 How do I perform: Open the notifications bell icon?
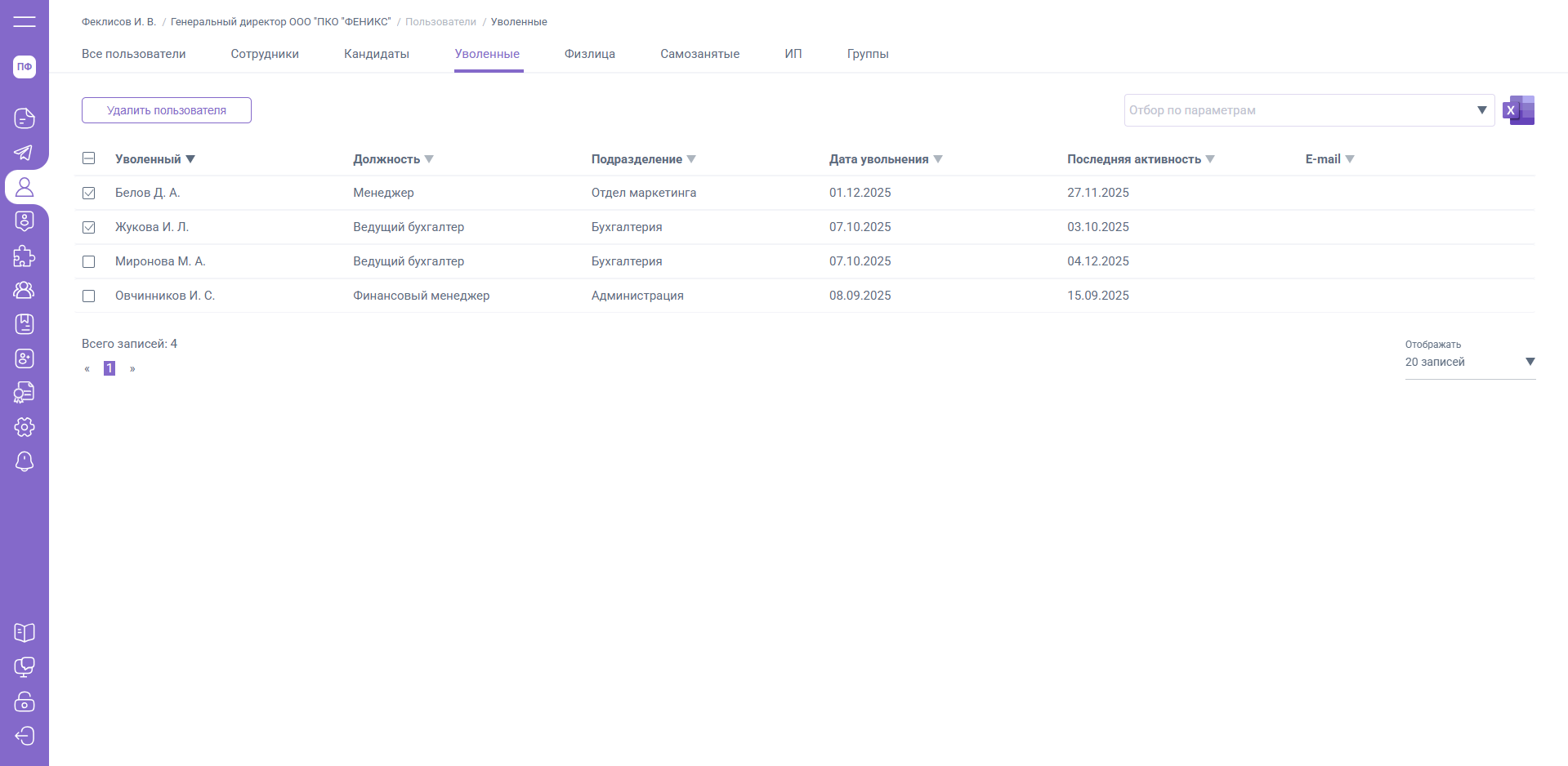point(25,461)
